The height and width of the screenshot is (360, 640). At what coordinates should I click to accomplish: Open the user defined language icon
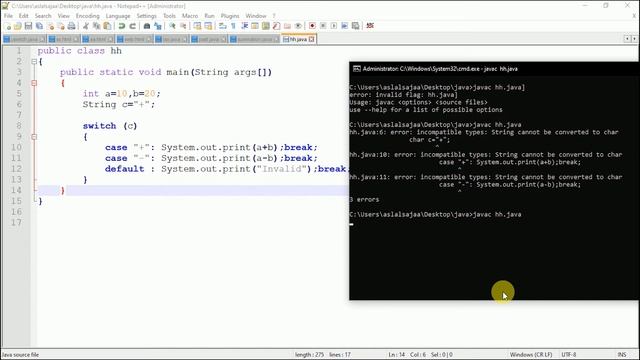click(255, 26)
